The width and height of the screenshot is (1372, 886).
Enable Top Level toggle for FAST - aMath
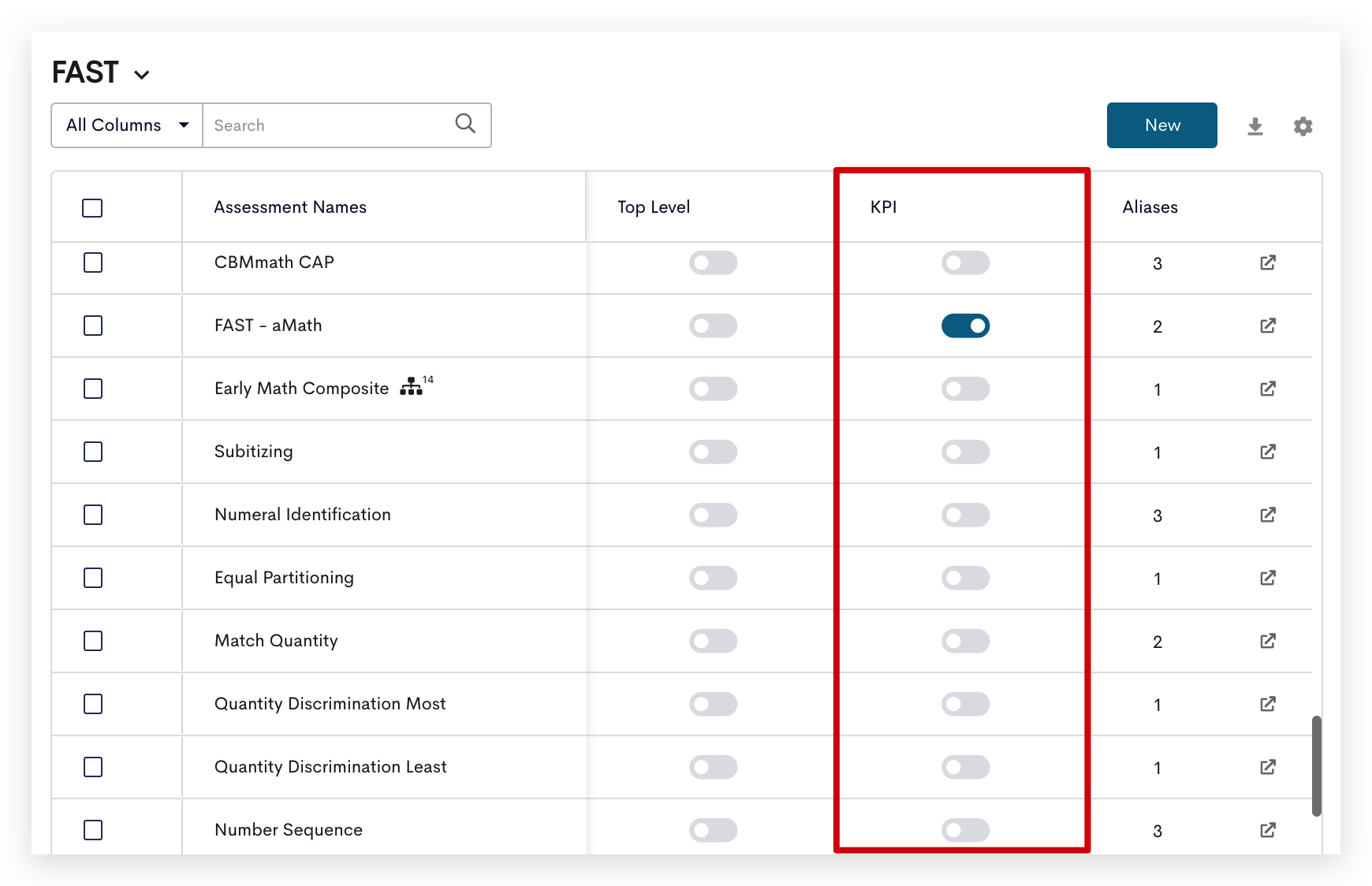point(713,326)
